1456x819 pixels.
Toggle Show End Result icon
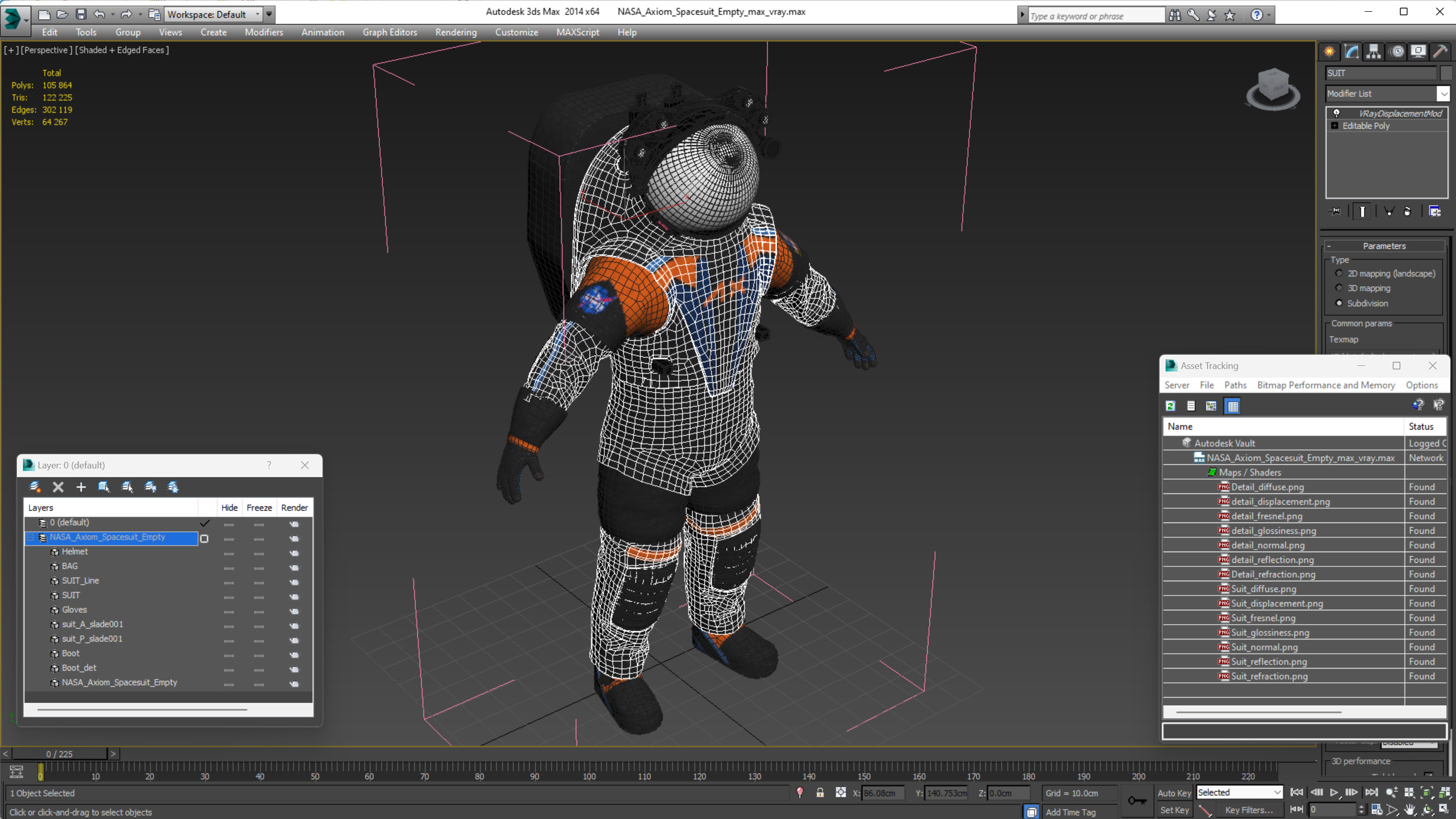1362,211
